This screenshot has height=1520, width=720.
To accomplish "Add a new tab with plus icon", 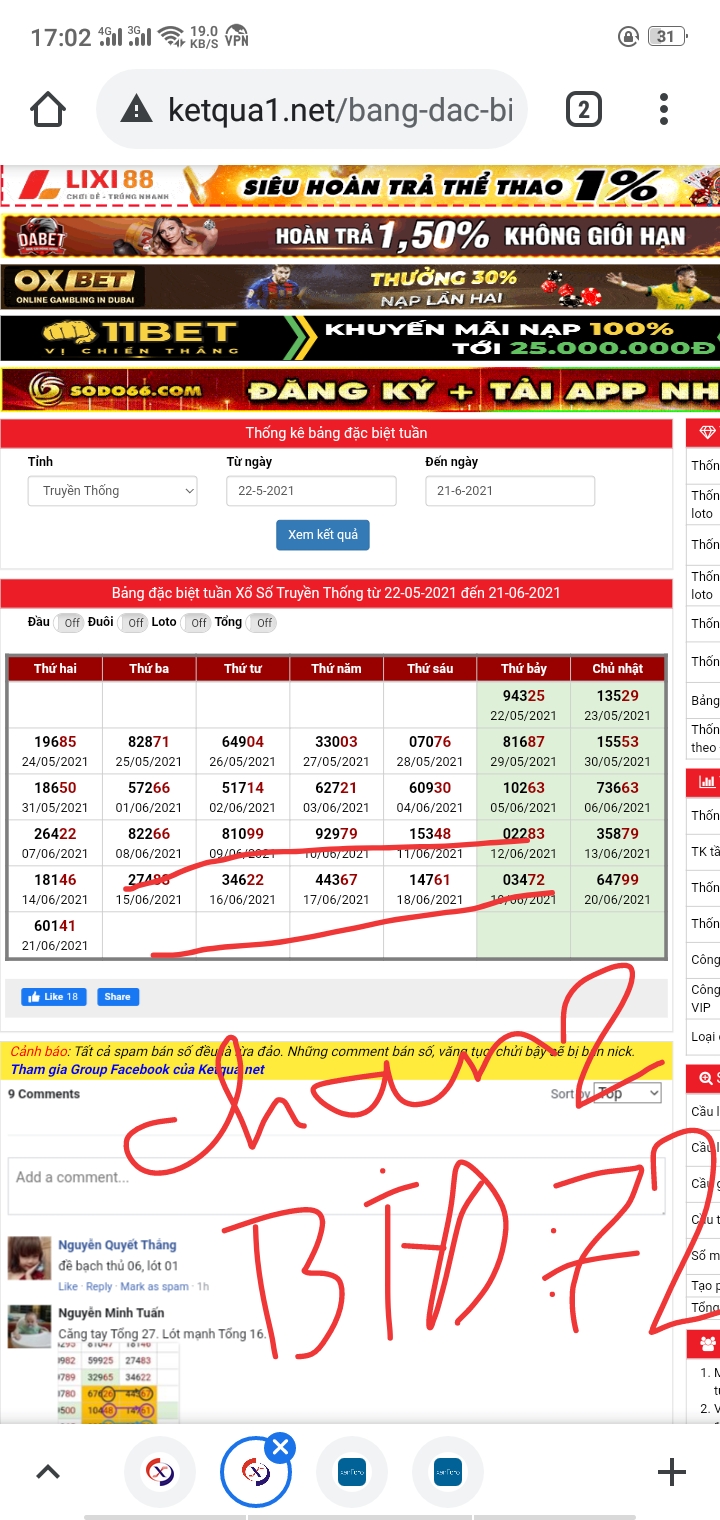I will tap(671, 1471).
